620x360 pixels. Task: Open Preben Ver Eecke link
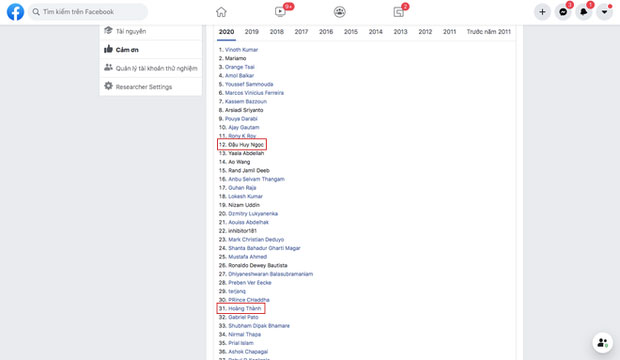click(x=250, y=283)
